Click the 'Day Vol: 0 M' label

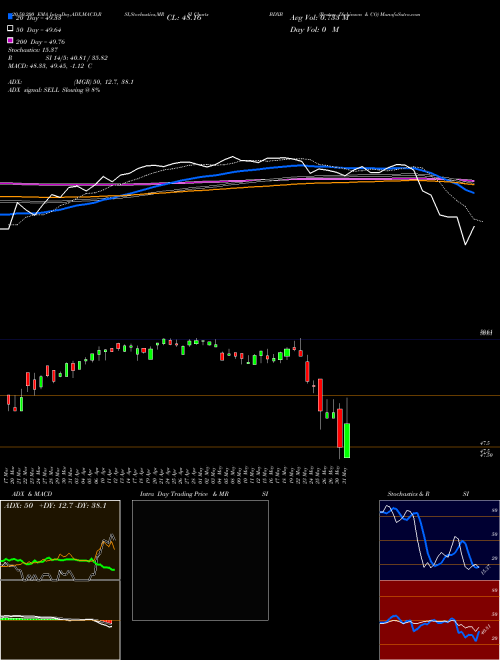tap(314, 30)
